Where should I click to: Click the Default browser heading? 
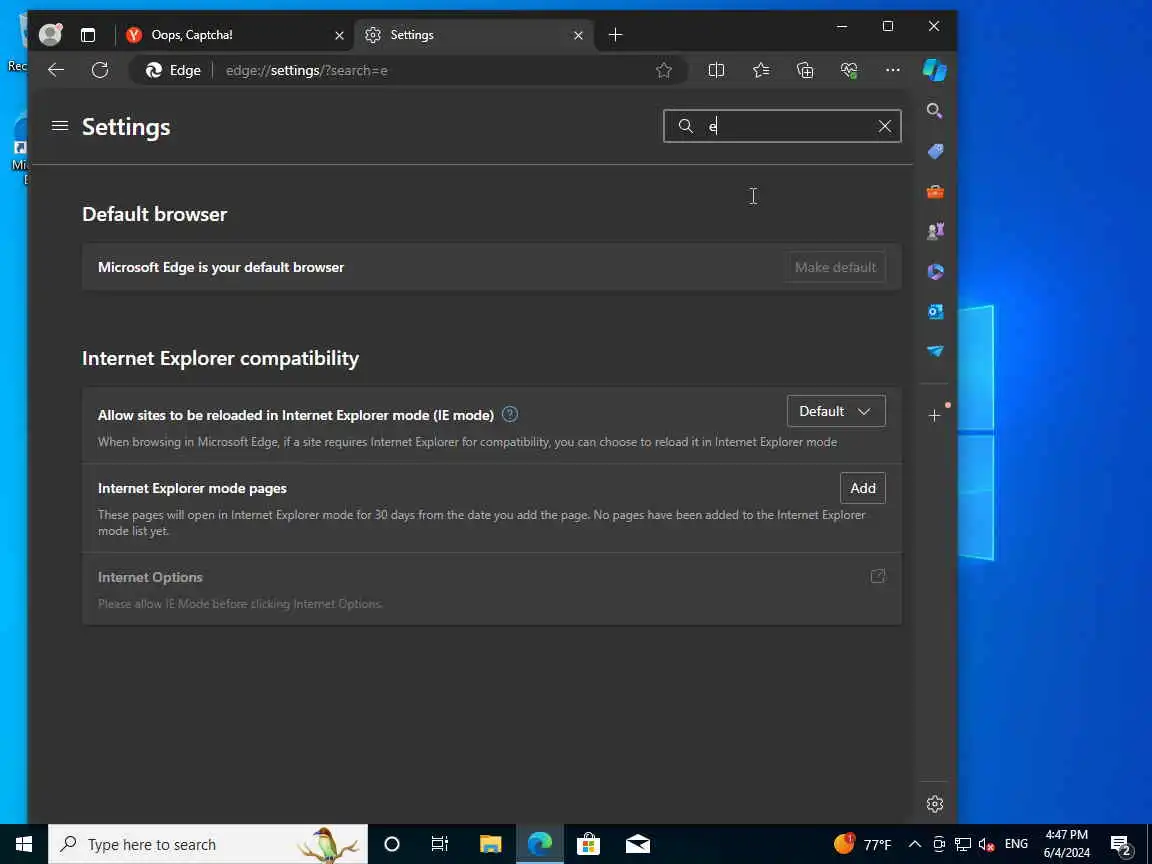coord(155,214)
